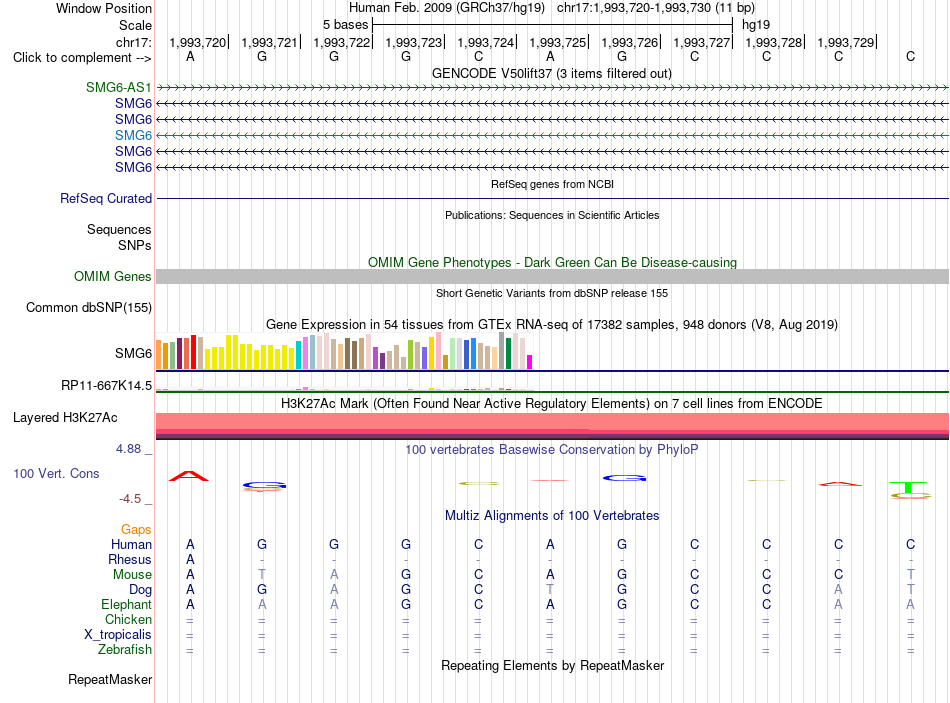Click the red A PhyloP conservation logo
Viewport: 950px width, 703px height.
[189, 476]
